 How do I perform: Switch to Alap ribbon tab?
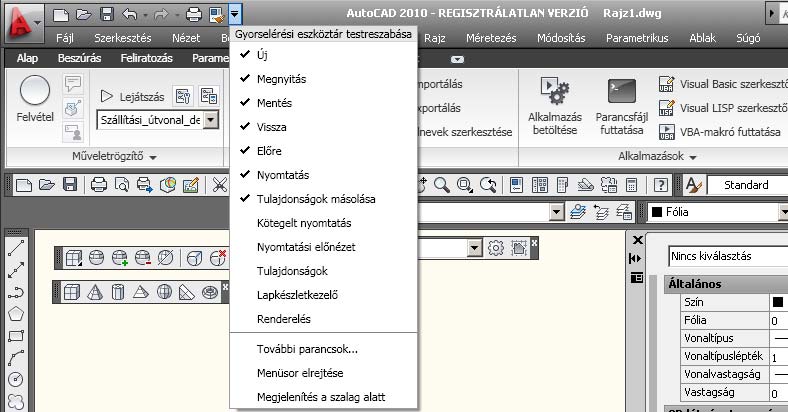click(x=27, y=58)
